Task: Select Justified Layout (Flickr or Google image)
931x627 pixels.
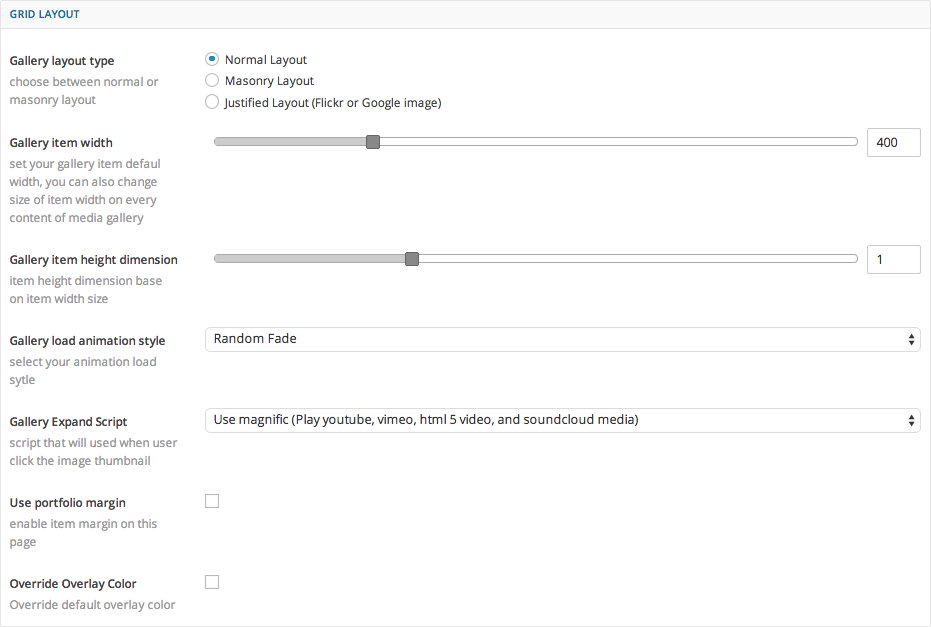Action: [212, 102]
